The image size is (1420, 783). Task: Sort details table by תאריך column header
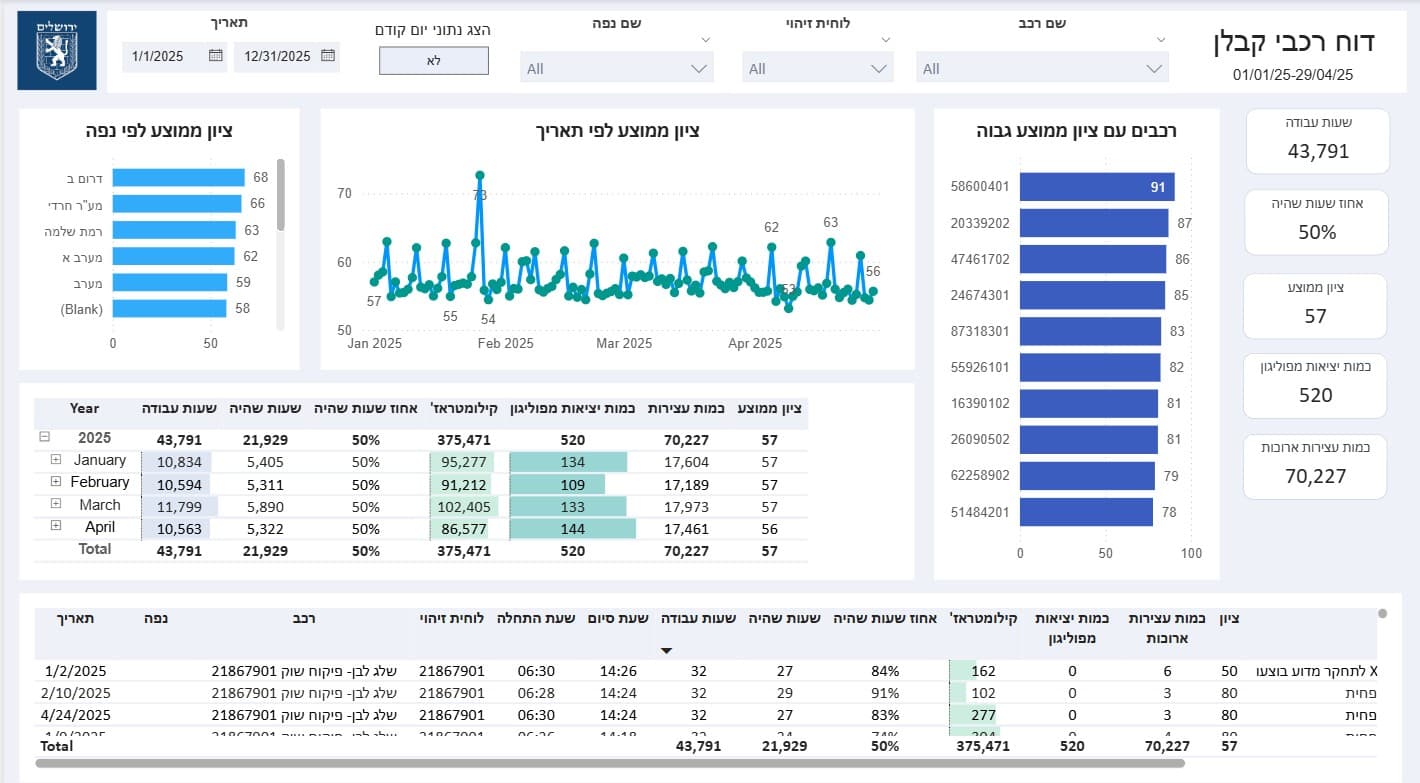point(75,618)
